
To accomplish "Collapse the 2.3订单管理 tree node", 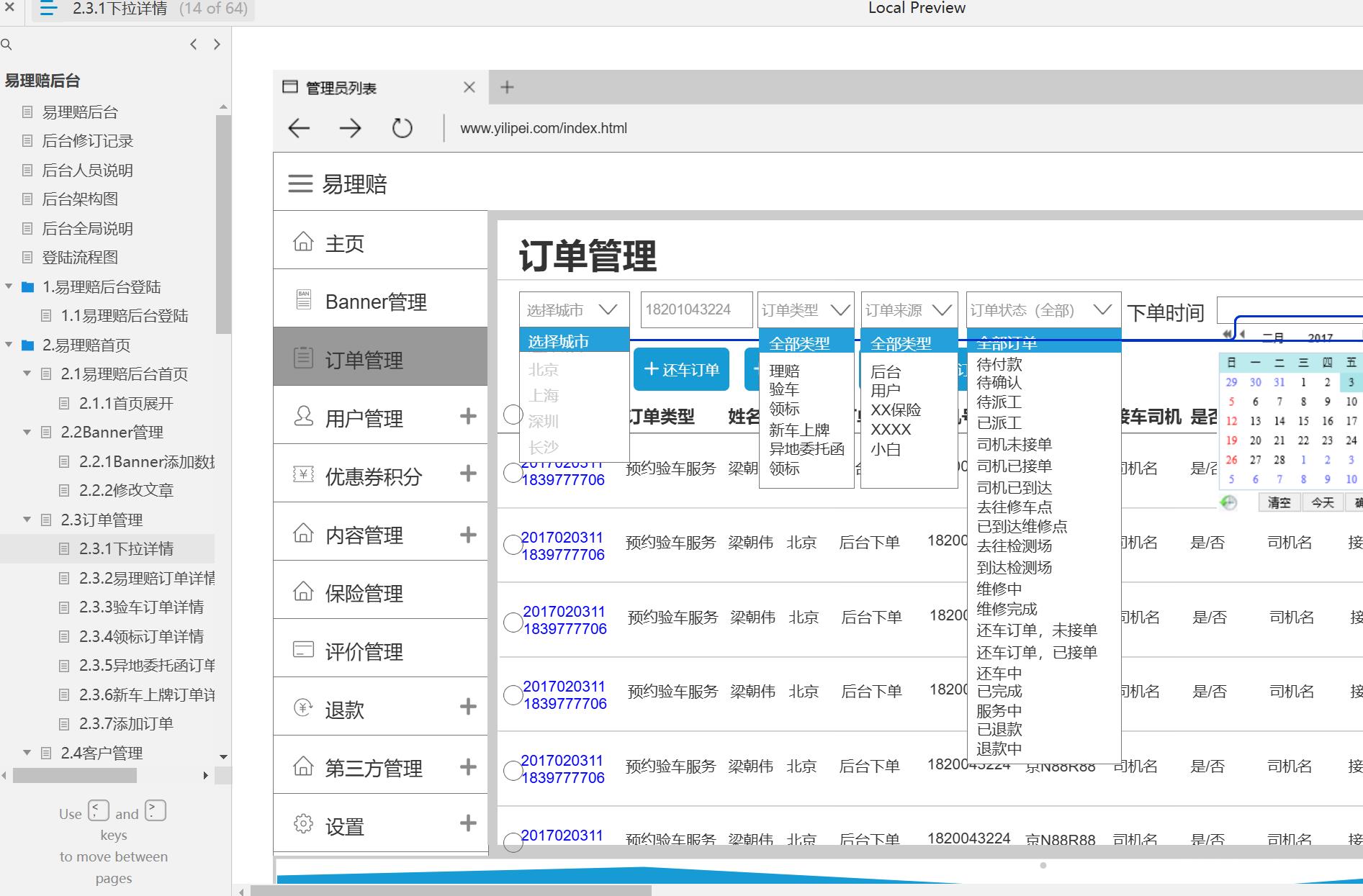I will [x=27, y=520].
